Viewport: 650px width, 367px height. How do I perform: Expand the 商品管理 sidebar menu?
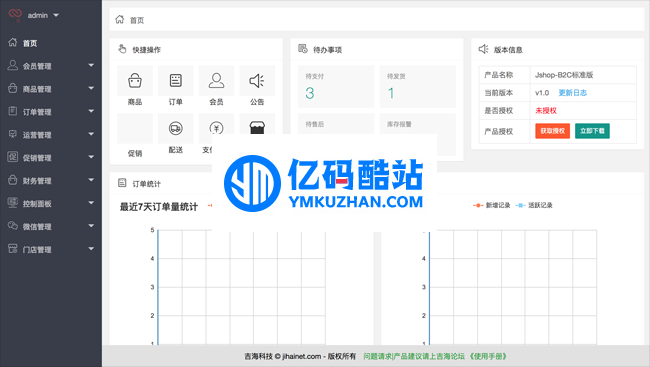(51, 89)
